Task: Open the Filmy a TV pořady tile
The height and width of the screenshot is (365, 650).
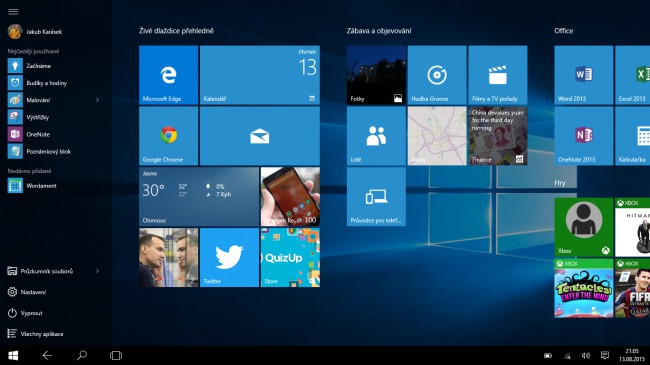Action: click(498, 75)
